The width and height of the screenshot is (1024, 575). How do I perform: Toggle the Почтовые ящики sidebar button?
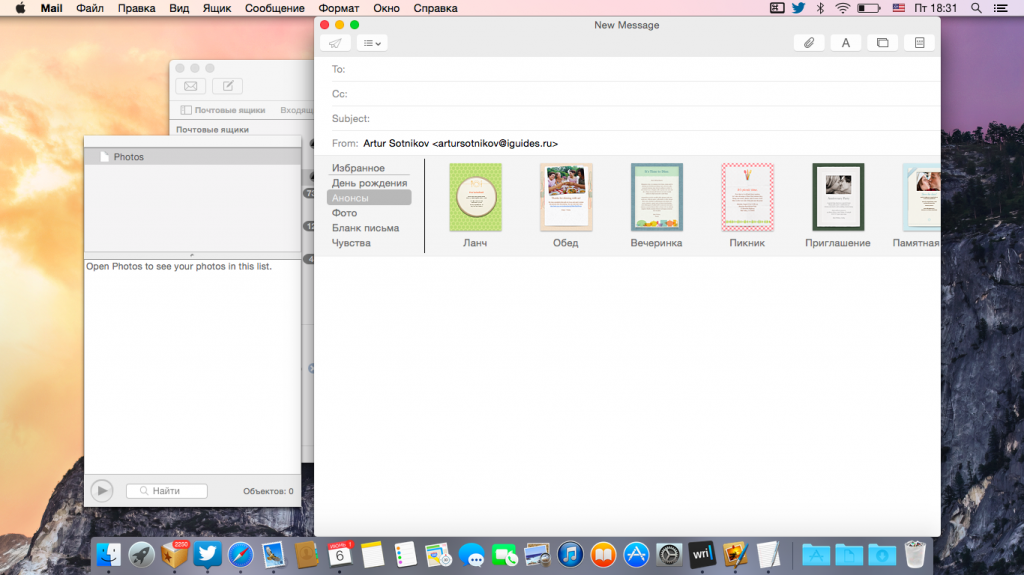pos(222,110)
